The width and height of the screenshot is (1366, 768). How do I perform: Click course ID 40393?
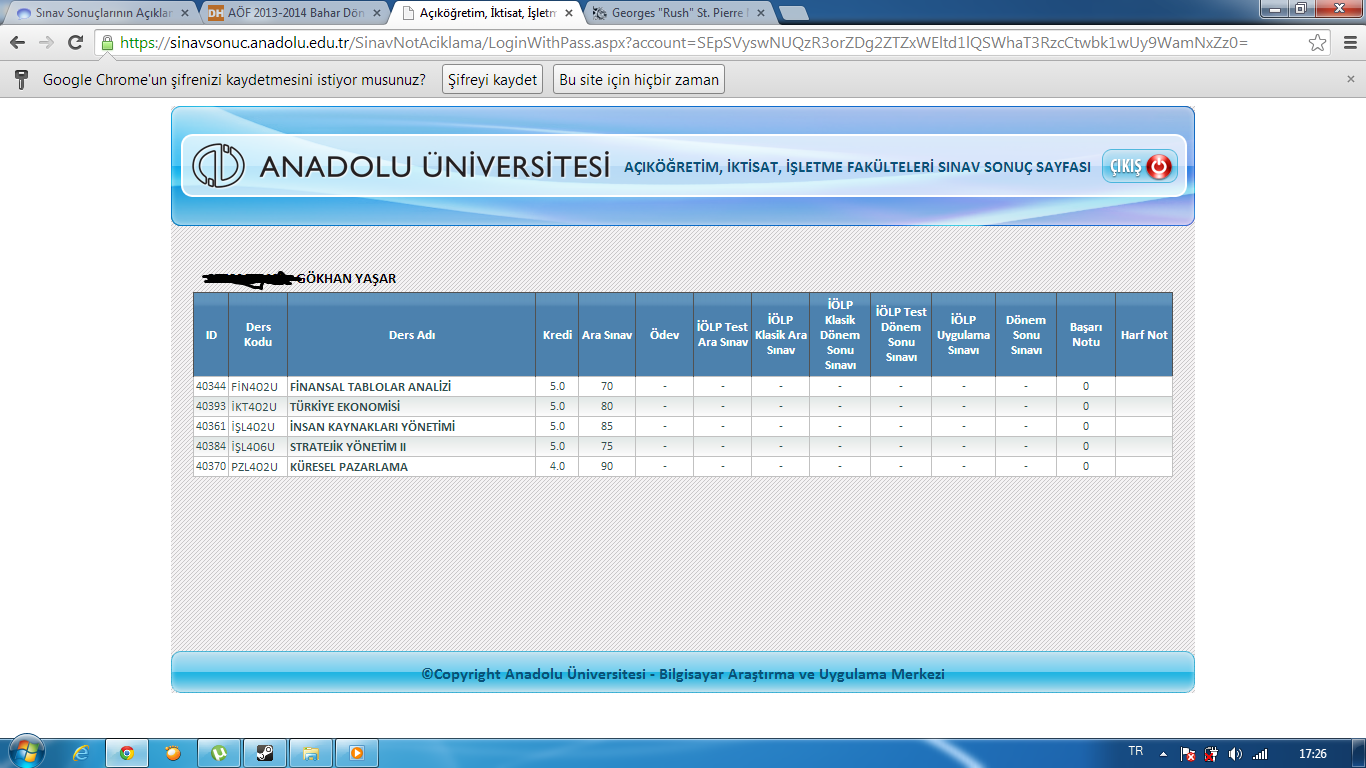click(211, 407)
